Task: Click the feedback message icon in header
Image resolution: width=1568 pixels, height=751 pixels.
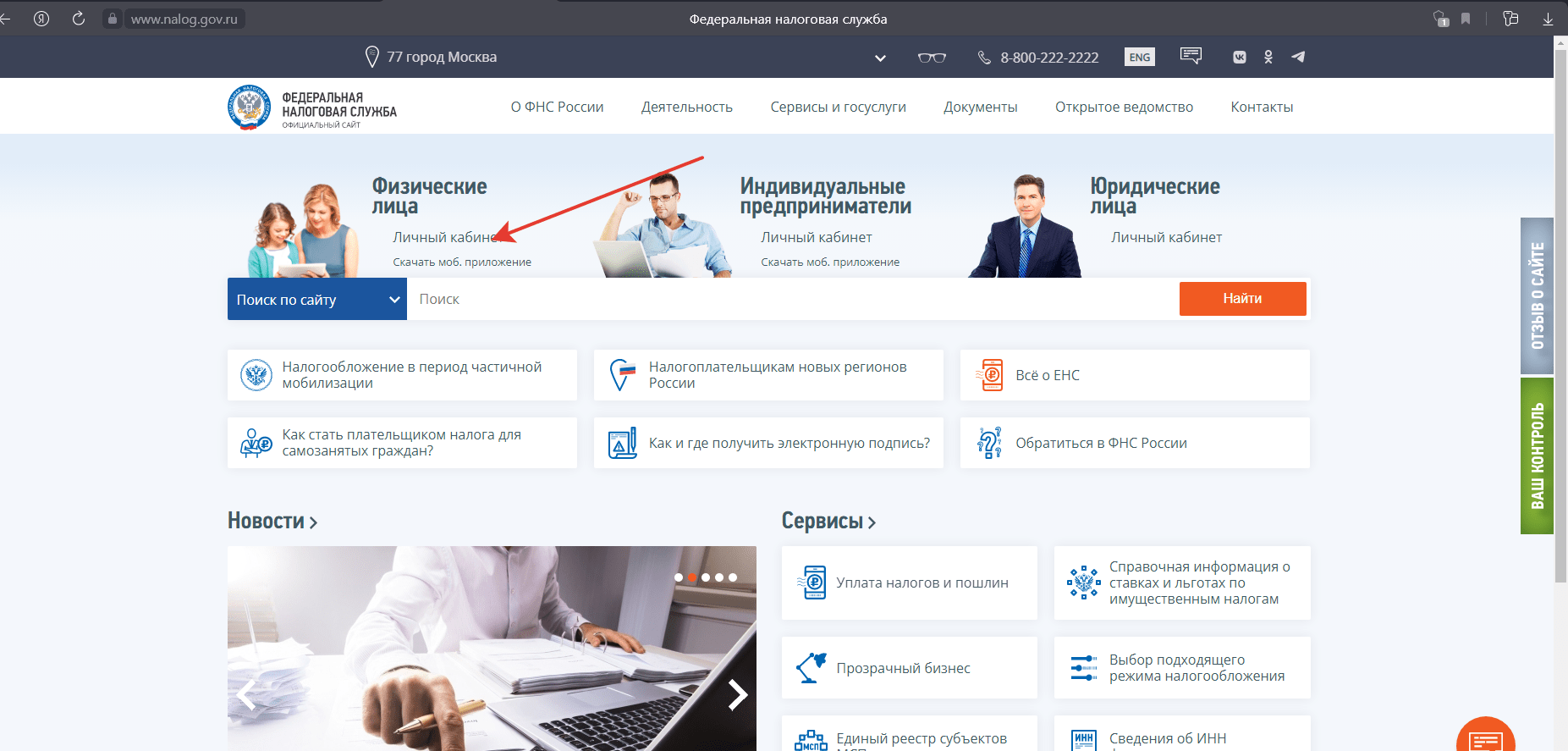Action: coord(1191,57)
